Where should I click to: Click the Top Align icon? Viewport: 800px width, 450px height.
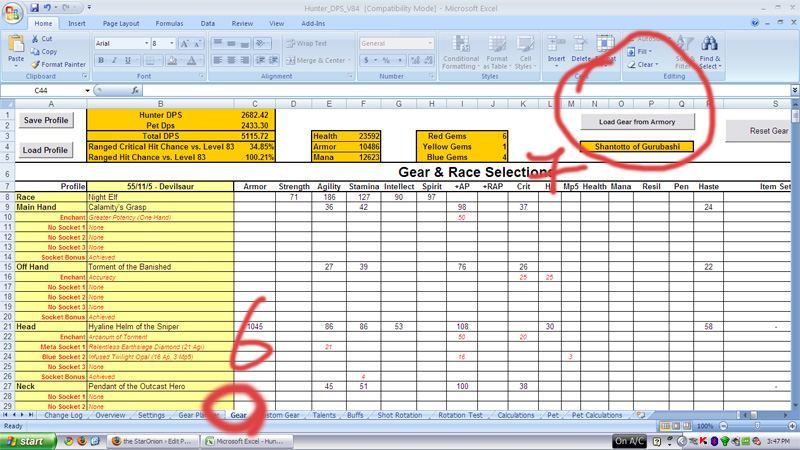tap(217, 43)
